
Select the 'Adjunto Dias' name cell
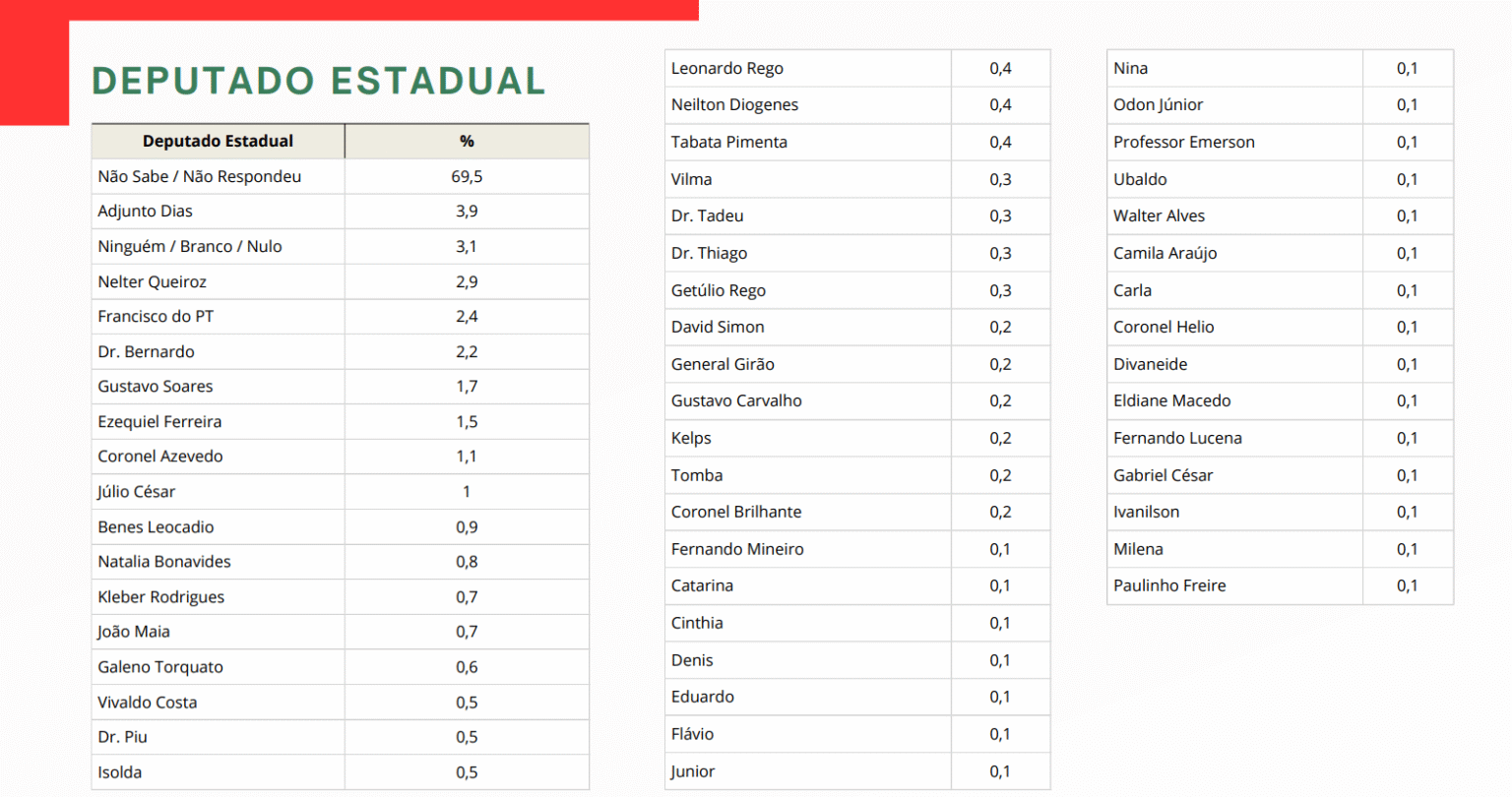[x=146, y=211]
